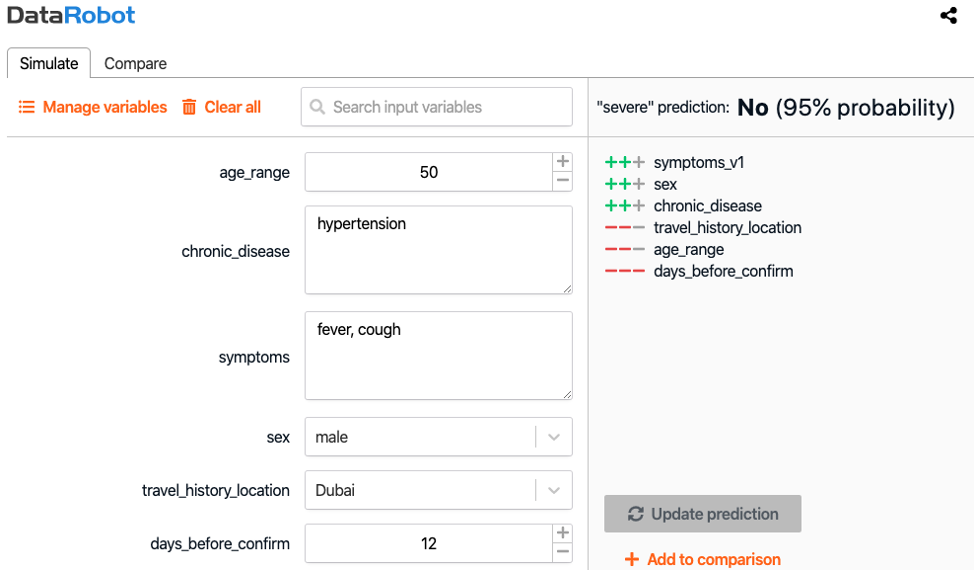The width and height of the screenshot is (974, 570).
Task: Click the Add to comparison link
Action: [x=703, y=559]
